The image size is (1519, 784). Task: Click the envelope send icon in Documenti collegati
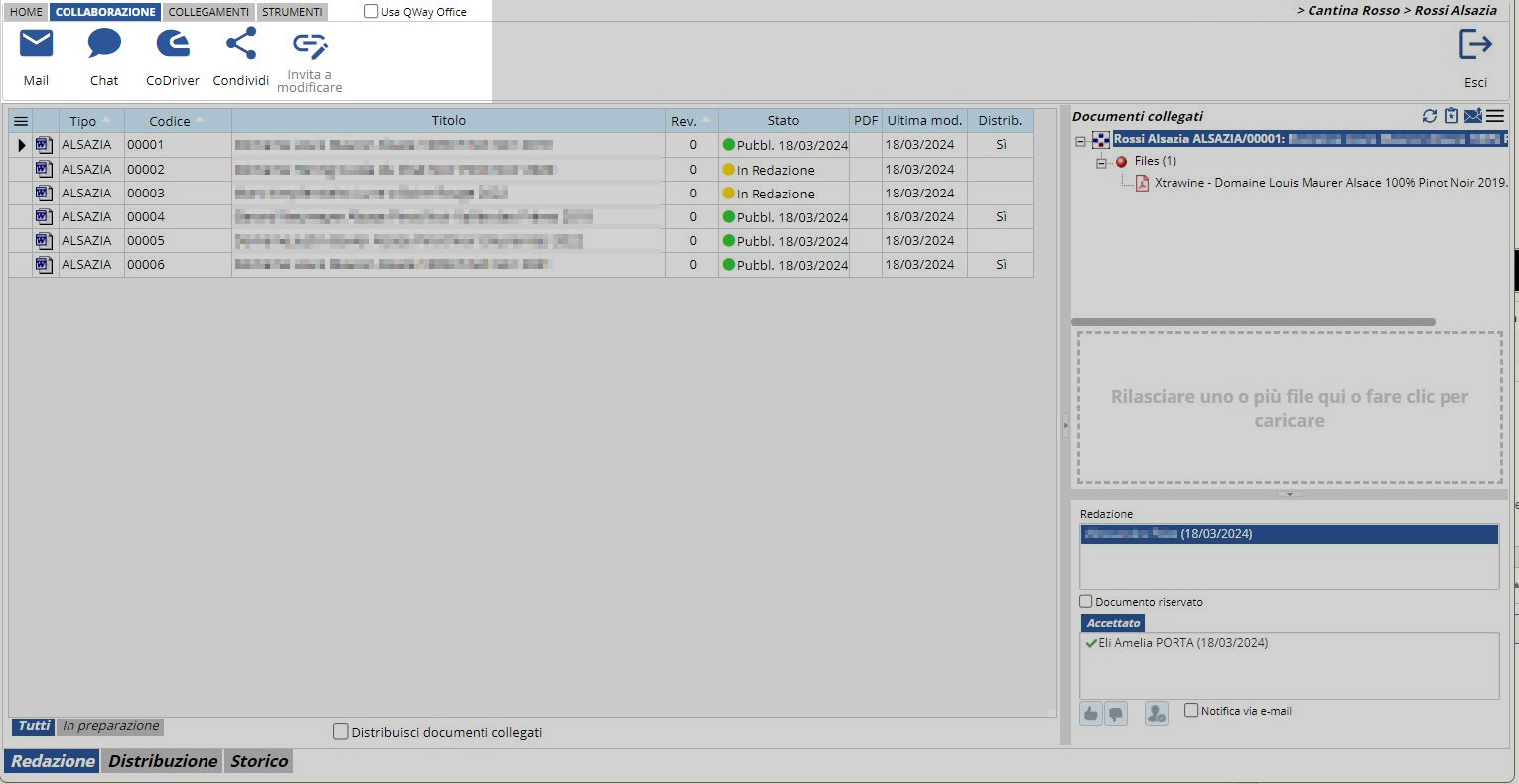click(x=1473, y=116)
